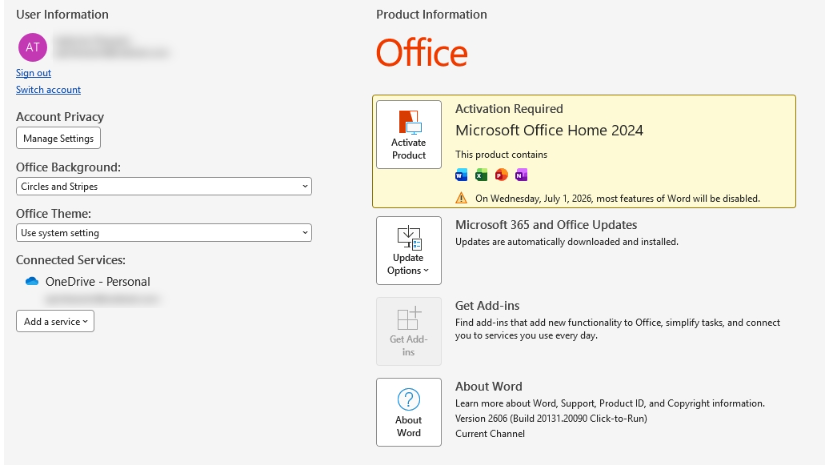This screenshot has height=473, width=829.
Task: Click the Office logo text
Action: [422, 53]
